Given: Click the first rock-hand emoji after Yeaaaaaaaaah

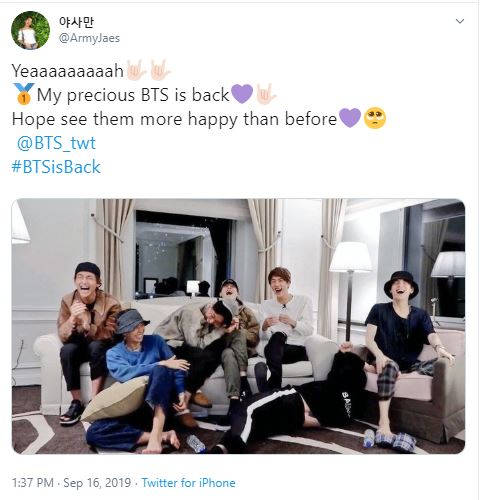Looking at the screenshot, I should pos(136,70).
